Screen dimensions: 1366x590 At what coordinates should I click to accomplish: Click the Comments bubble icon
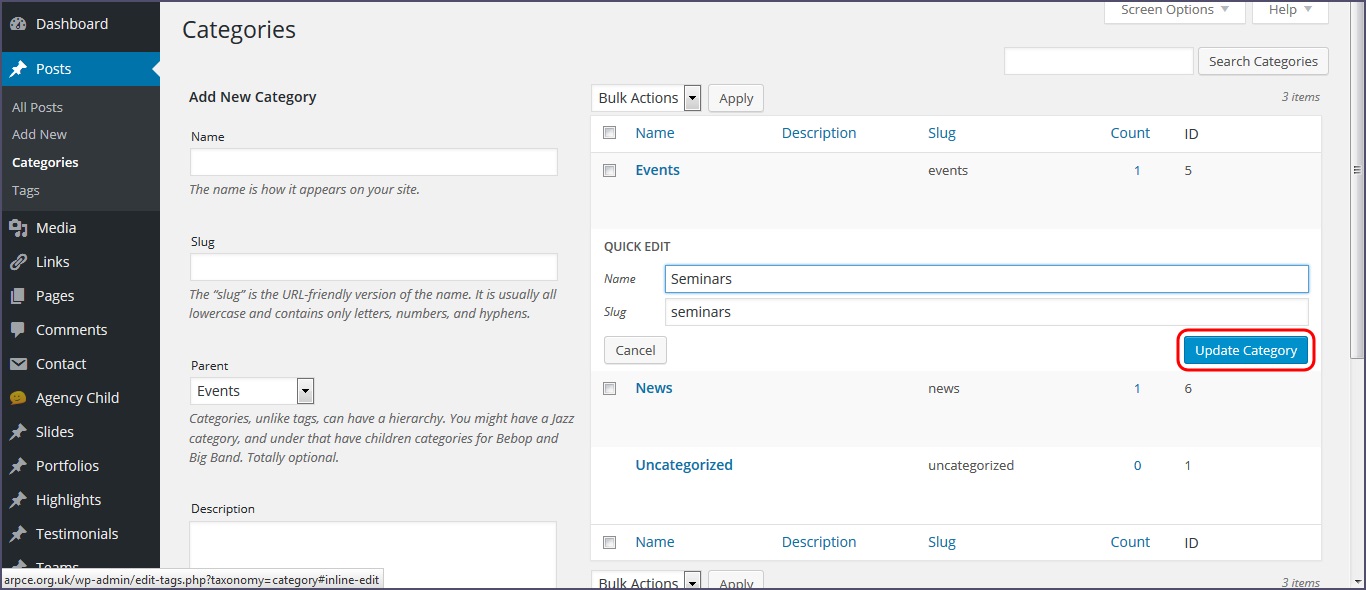tap(18, 330)
